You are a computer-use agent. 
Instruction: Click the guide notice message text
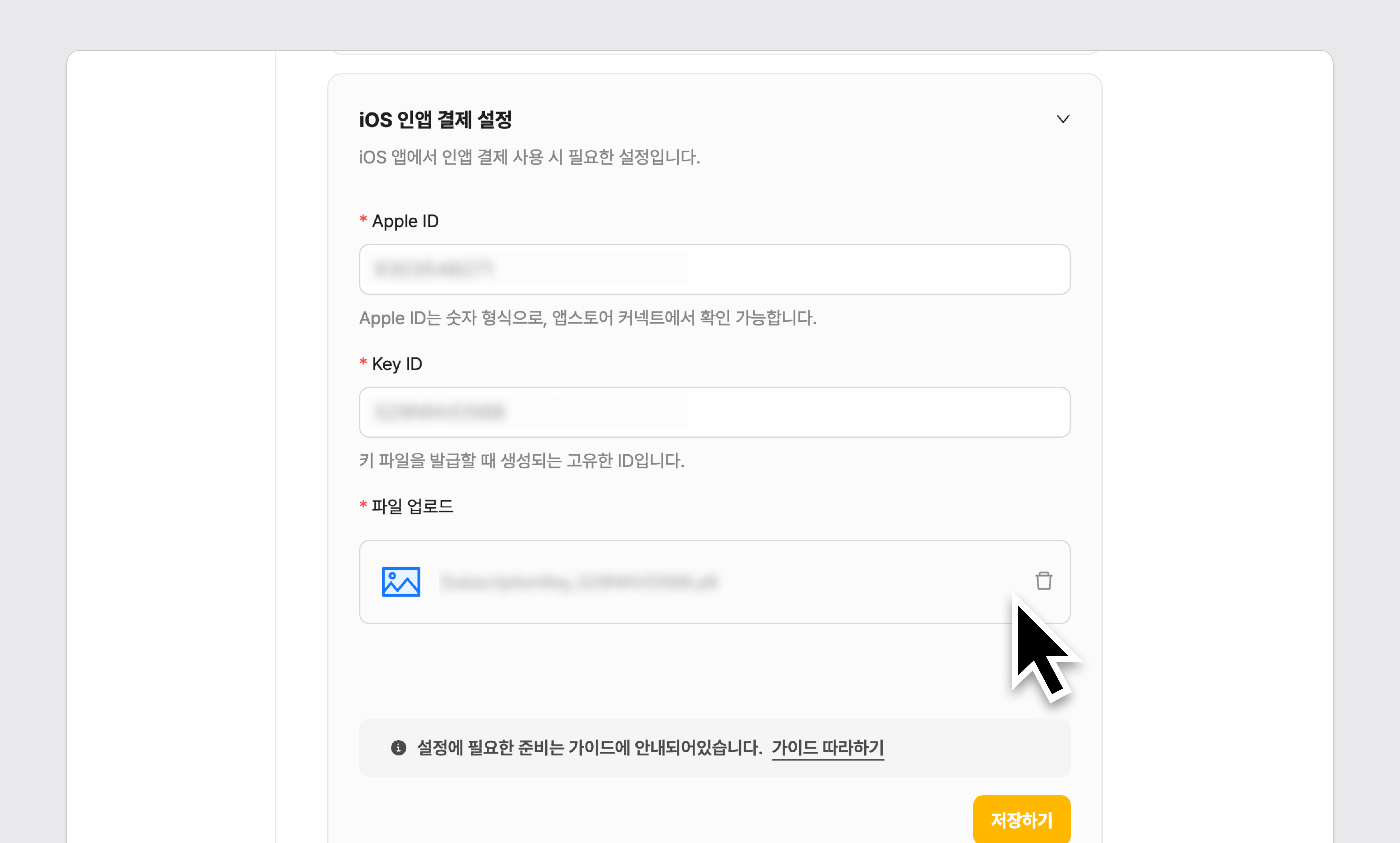[589, 748]
